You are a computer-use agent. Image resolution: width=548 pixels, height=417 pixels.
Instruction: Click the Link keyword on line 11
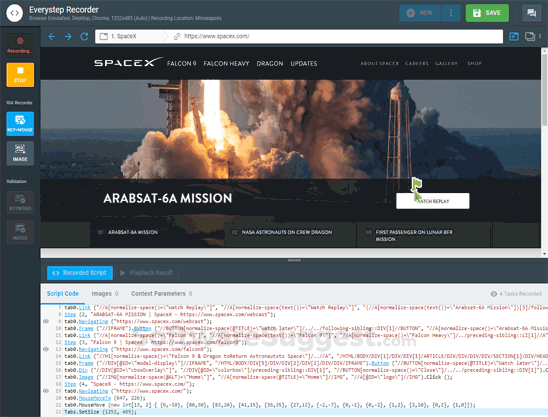[x=85, y=336]
